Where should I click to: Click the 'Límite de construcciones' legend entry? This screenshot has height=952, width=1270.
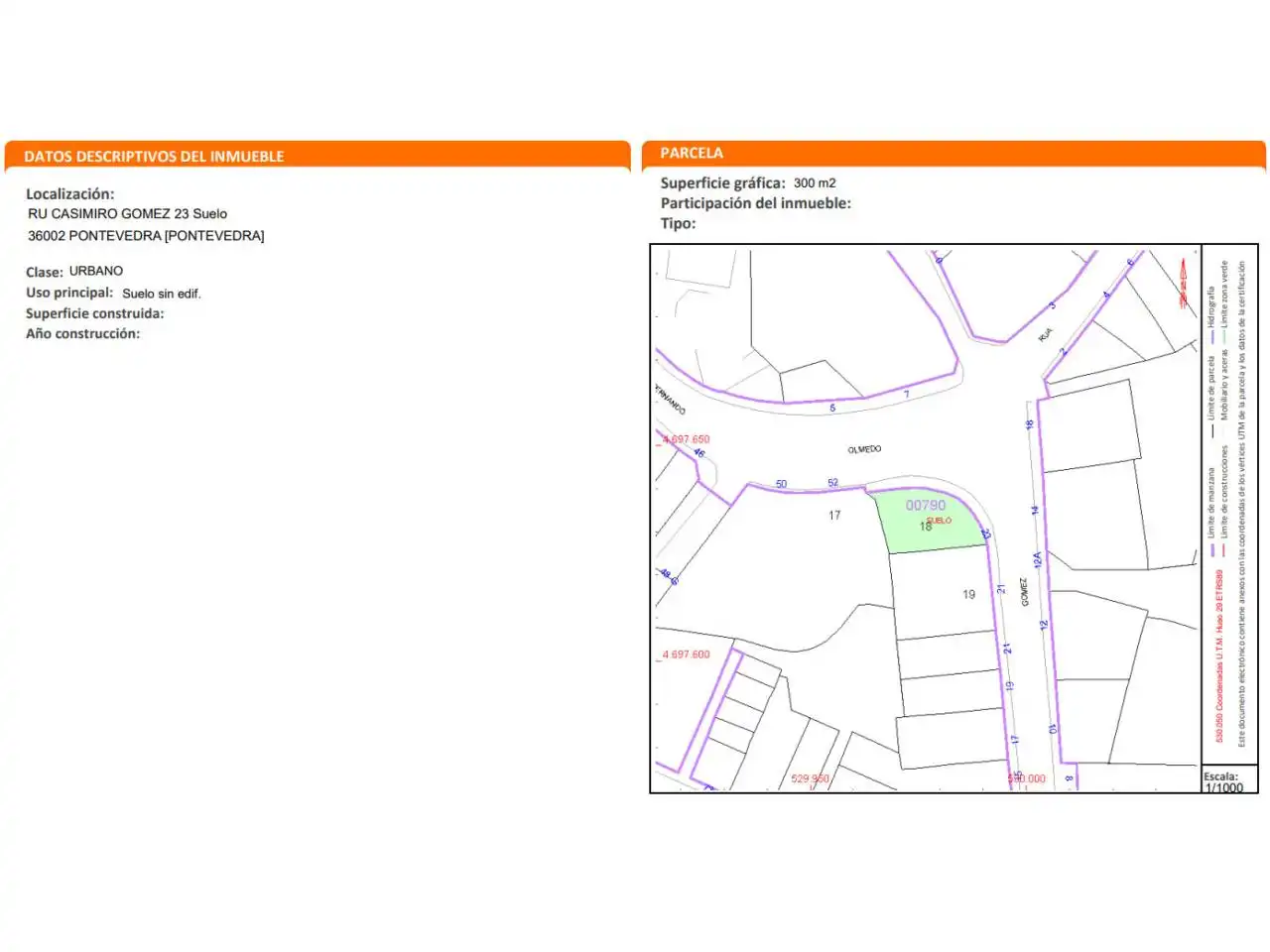(1224, 501)
